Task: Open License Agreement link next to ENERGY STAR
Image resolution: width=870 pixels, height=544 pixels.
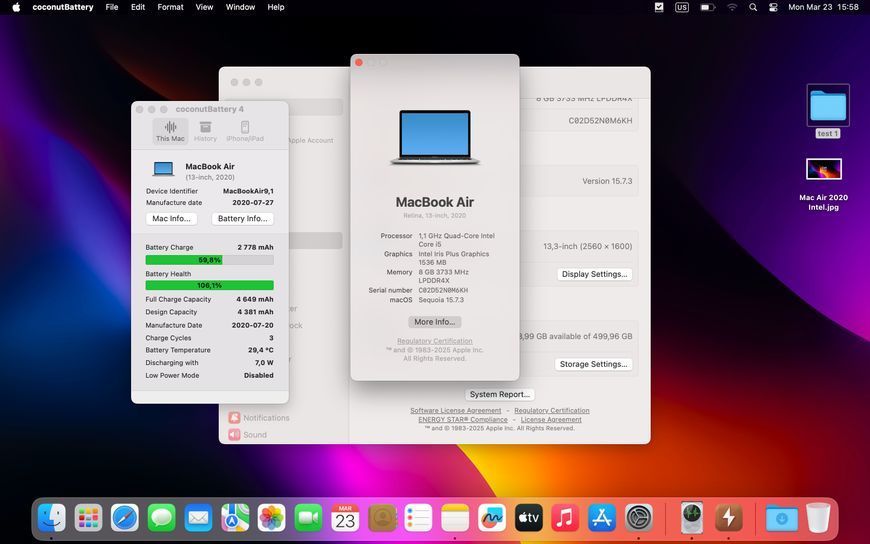Action: pos(551,420)
